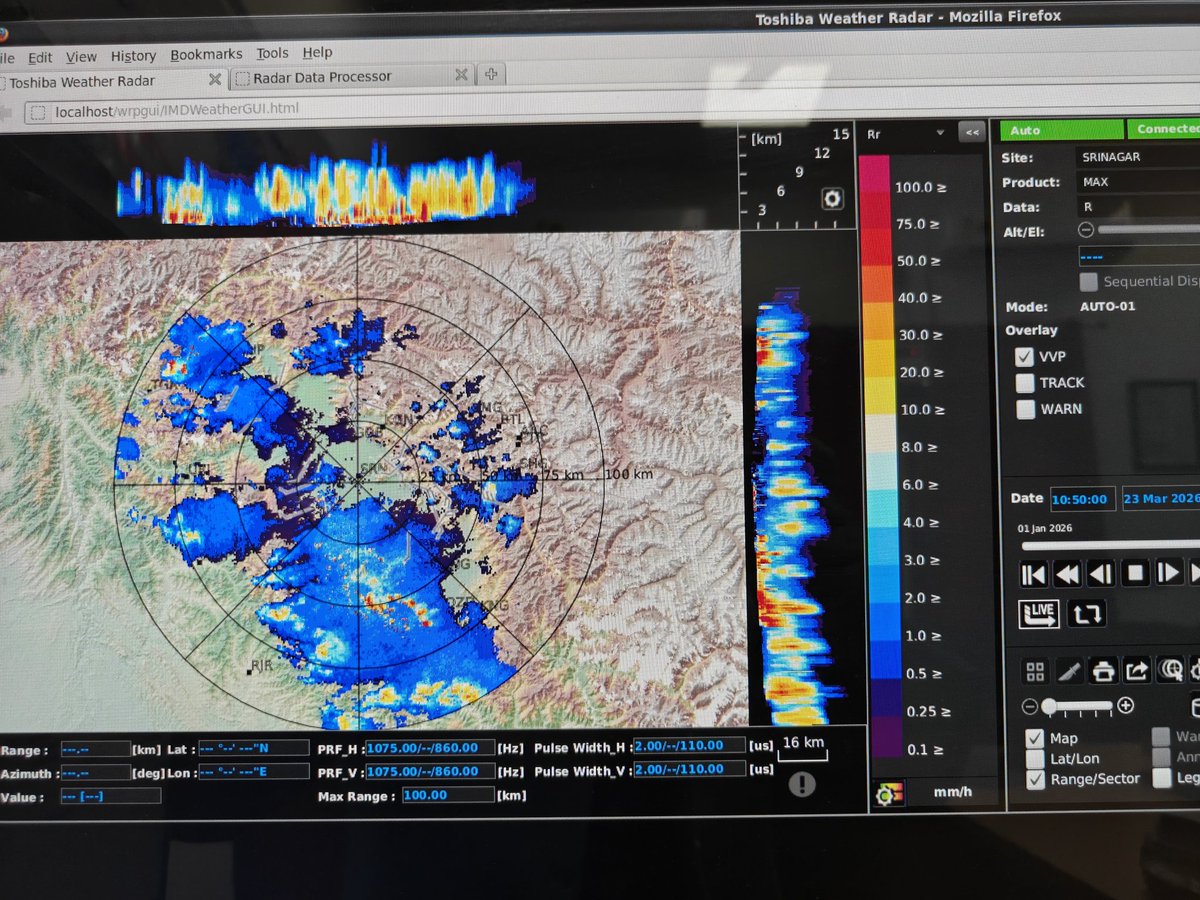Click the date timeline slider bar

(1110, 546)
